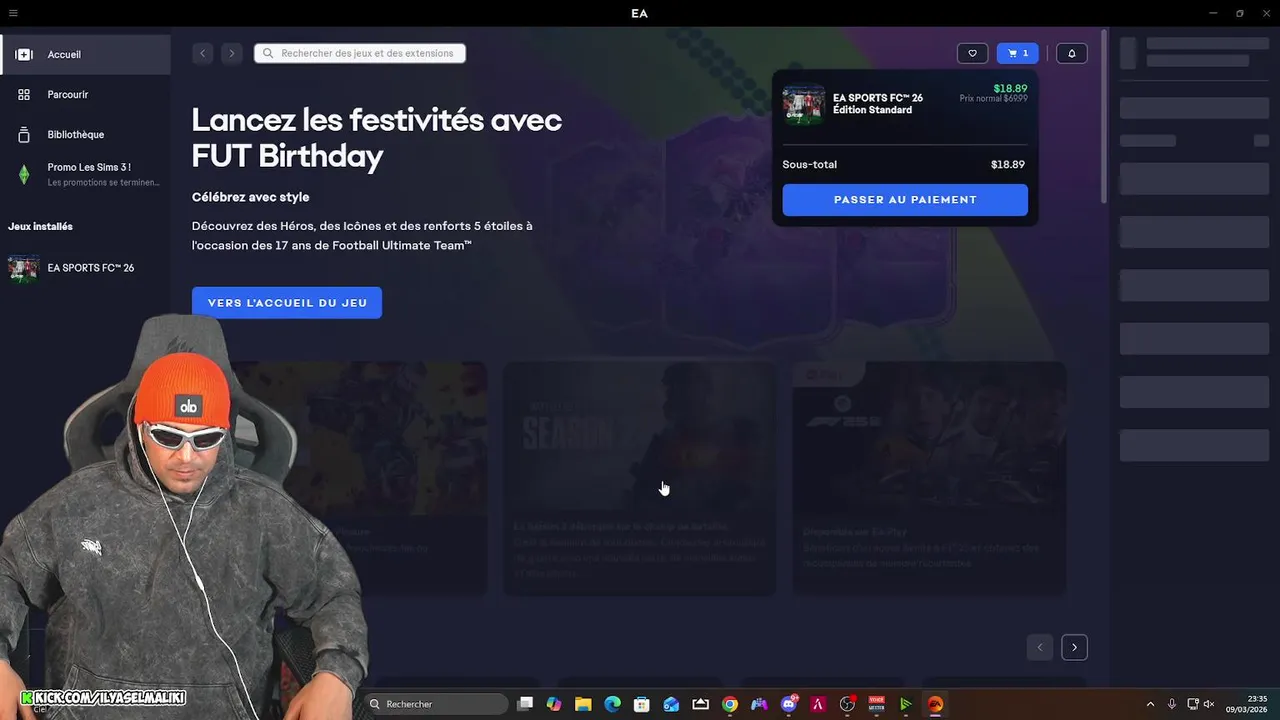Go to Accueil in the sidebar
This screenshot has height=720, width=1280.
click(x=85, y=54)
